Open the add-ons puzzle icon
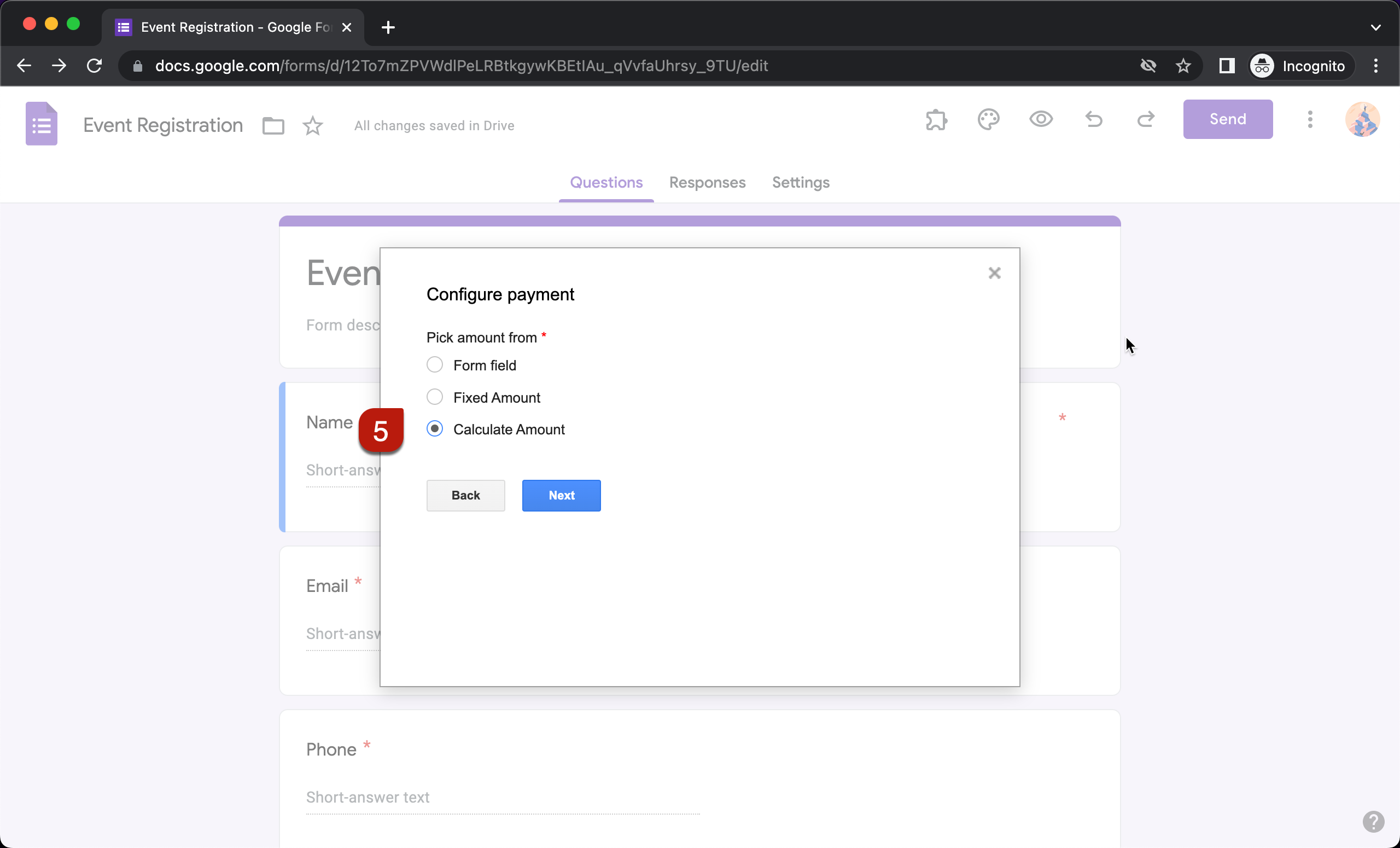Screen dimensions: 1400x848 coord(936,119)
